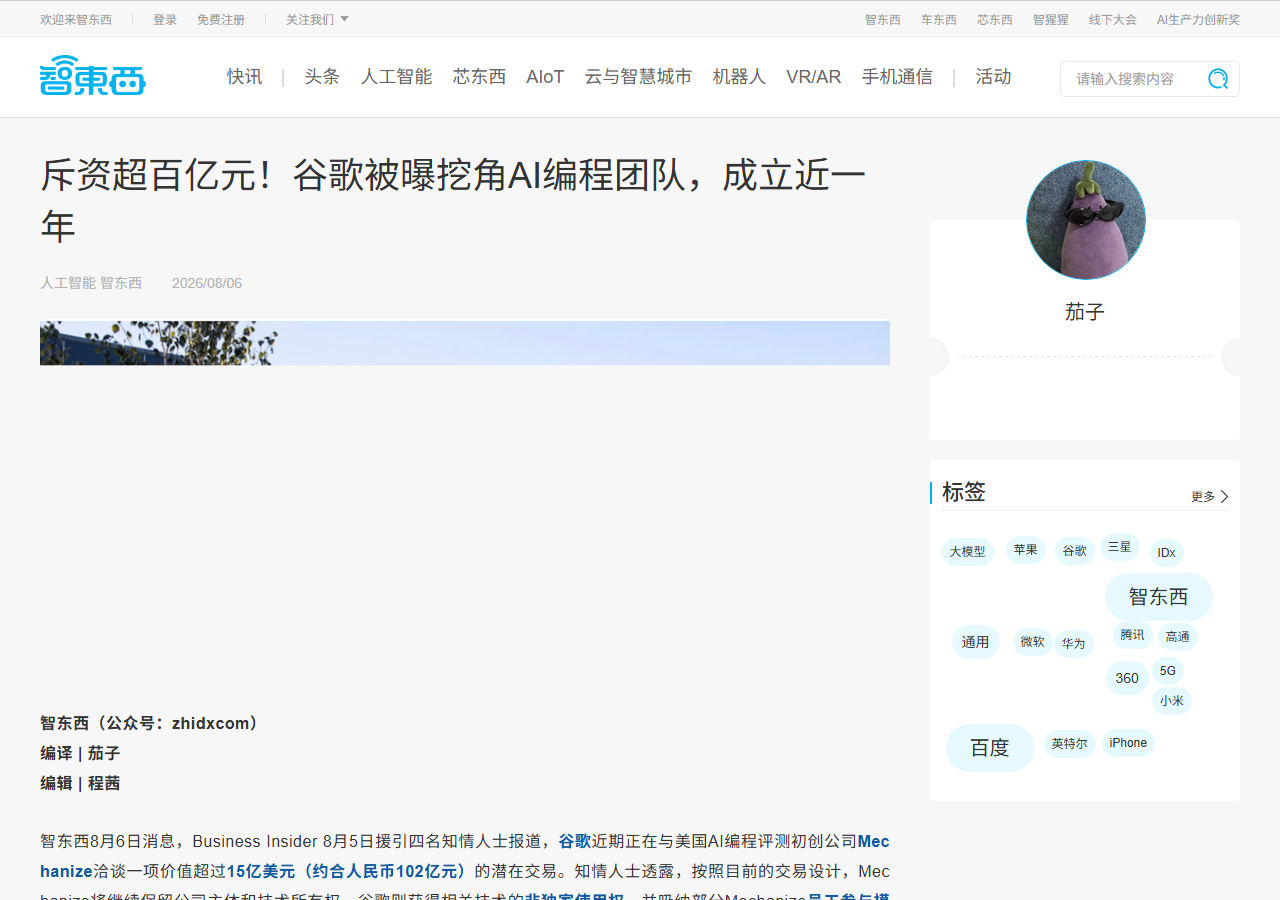
Task: Click the article header image
Action: tap(465, 343)
